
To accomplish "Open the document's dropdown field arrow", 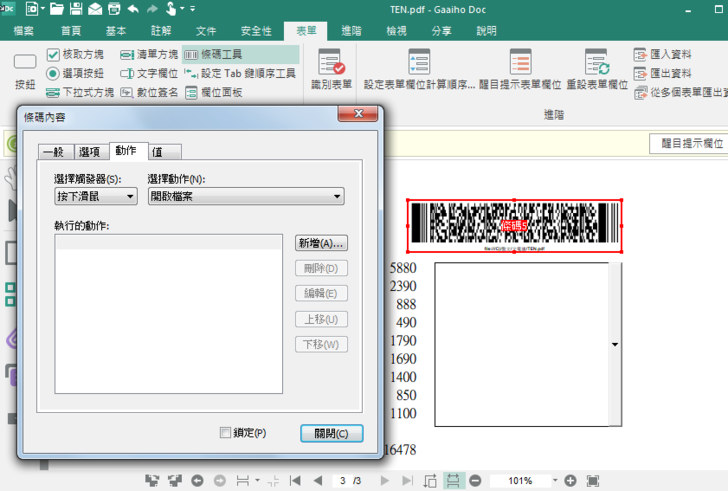I will coord(615,344).
